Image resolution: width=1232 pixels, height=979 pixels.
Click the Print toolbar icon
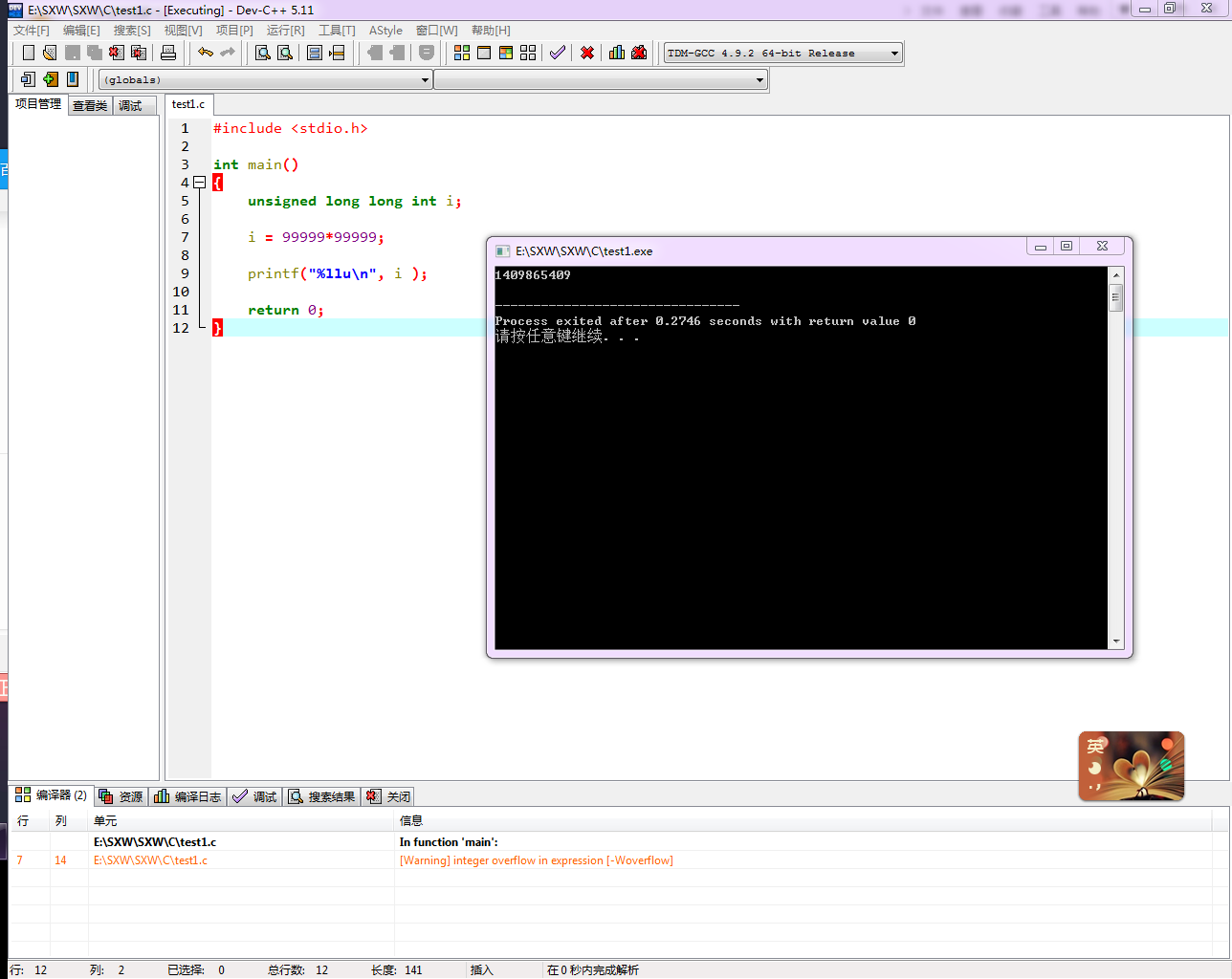[x=168, y=53]
